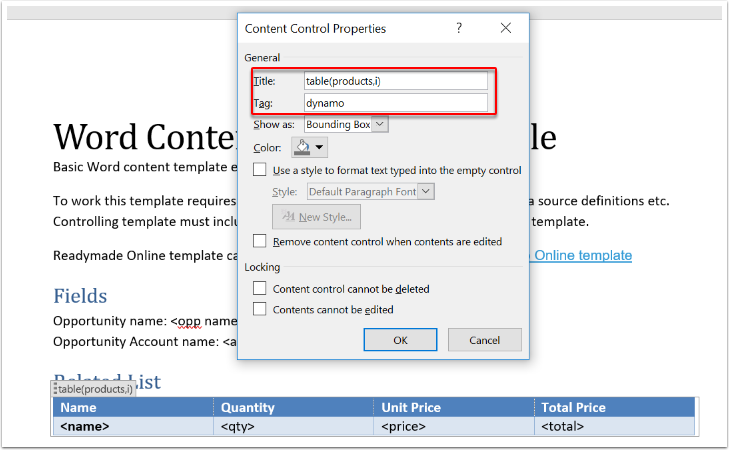Toggle 'Contents cannot be edited' checkbox
This screenshot has width=729, height=450.
tap(260, 309)
